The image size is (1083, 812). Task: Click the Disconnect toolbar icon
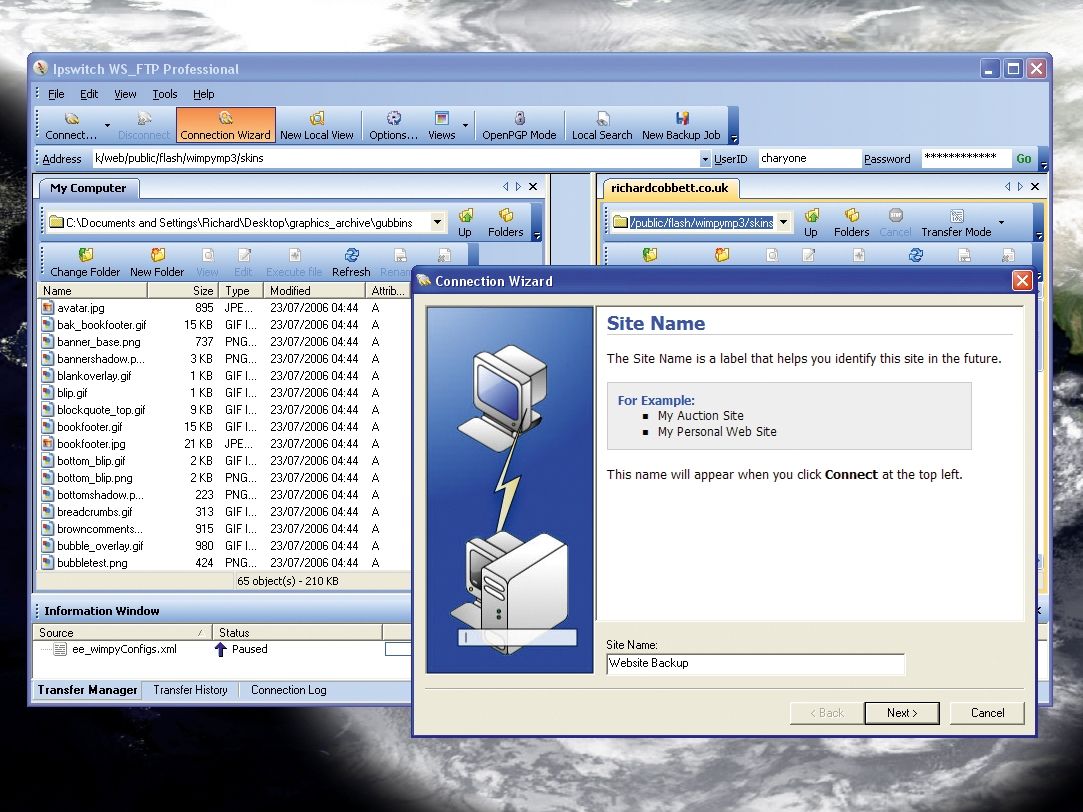144,125
